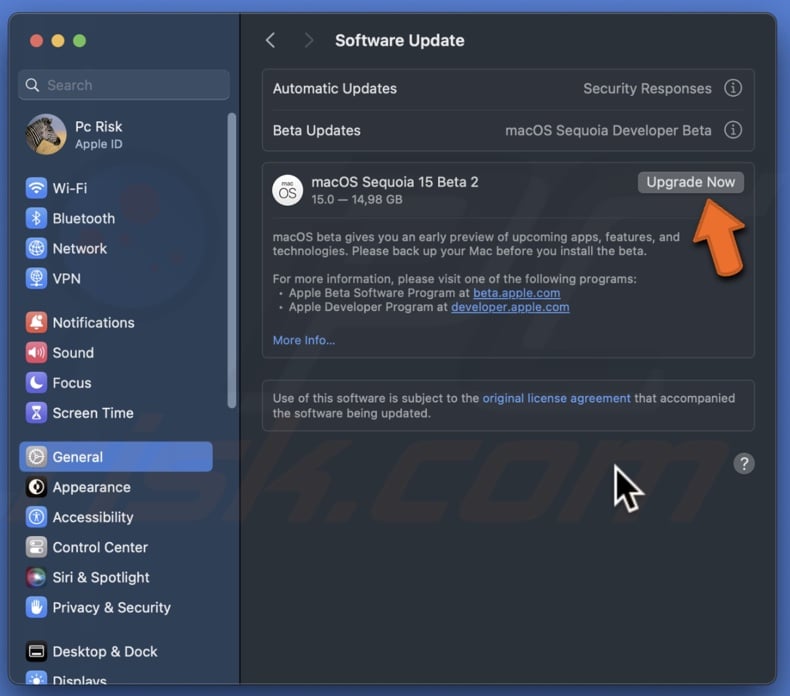This screenshot has width=790, height=696.
Task: Click the 15.0 — 14,98 GB size text
Action: [357, 200]
